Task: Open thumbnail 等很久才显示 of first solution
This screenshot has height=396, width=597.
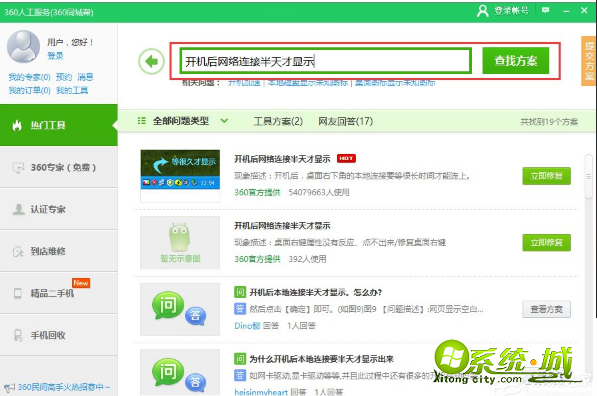Action: 180,176
